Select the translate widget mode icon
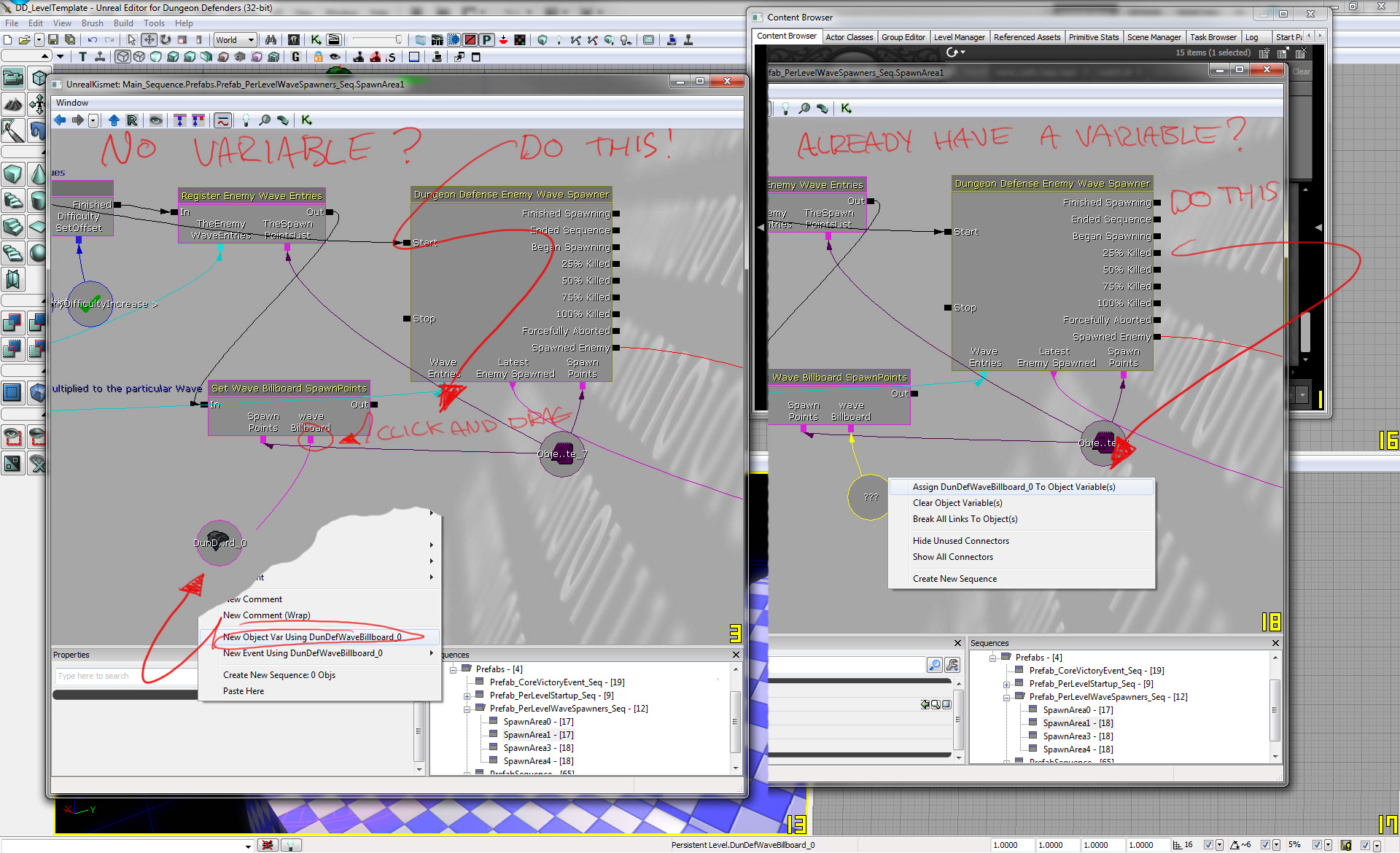Image resolution: width=1400 pixels, height=853 pixels. coord(149,39)
